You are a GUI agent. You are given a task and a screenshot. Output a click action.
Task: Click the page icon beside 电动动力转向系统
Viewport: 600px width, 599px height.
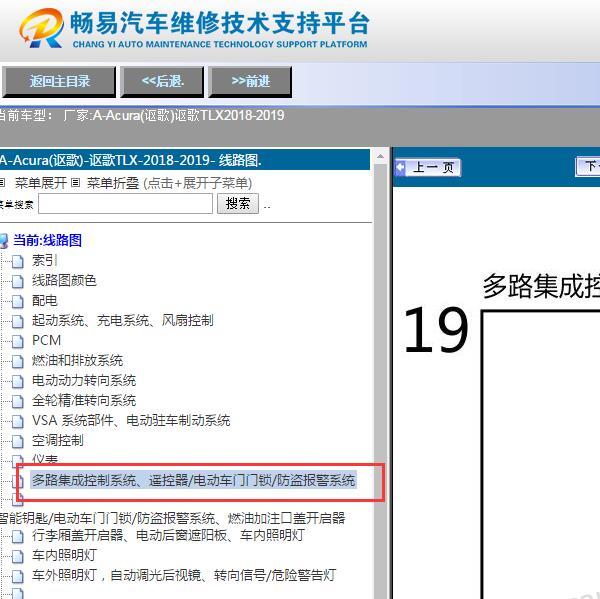tap(17, 381)
